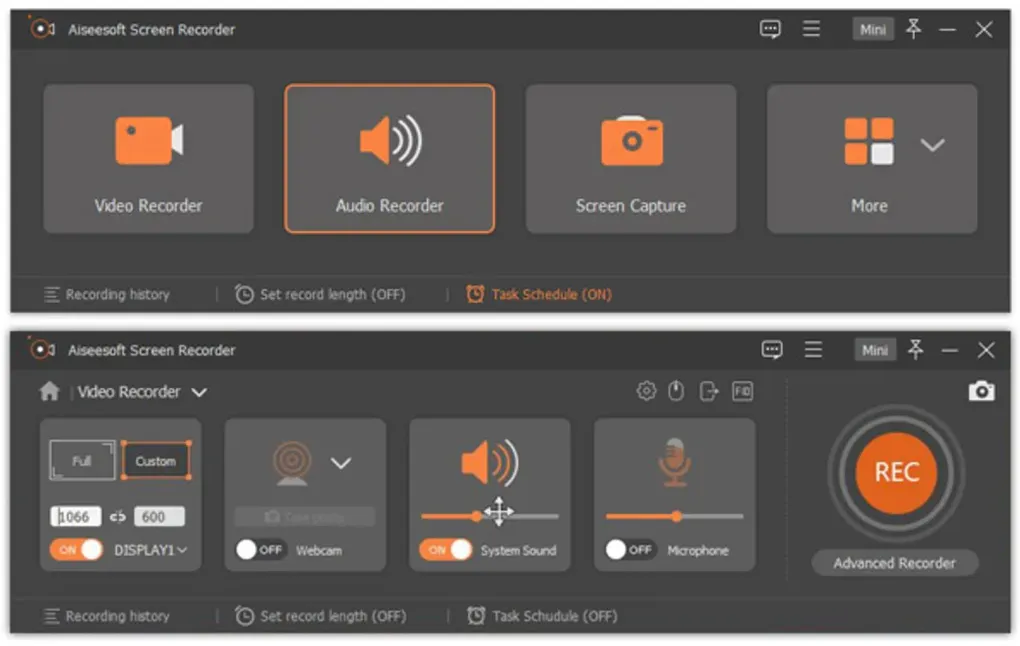Click the System Sound speaker icon
Viewport: 1020px width, 646px height.
[490, 462]
